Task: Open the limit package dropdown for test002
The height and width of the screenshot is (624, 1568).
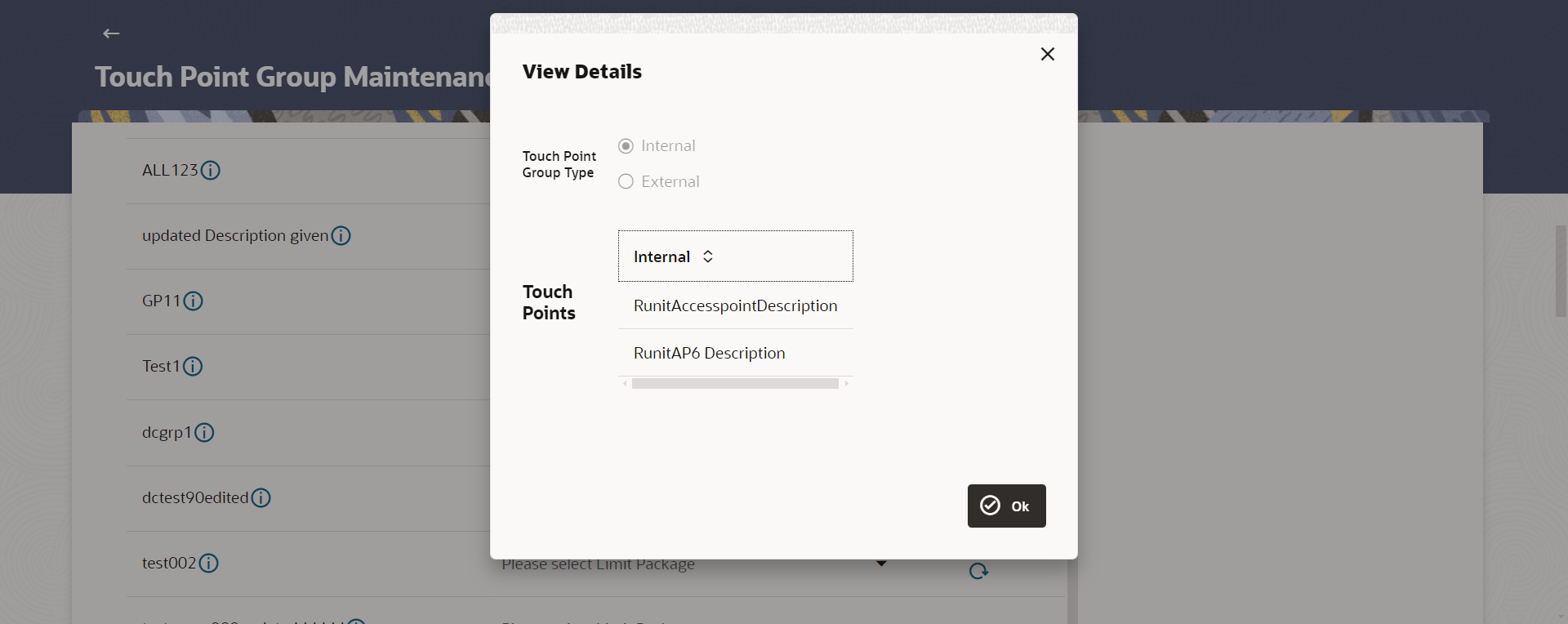Action: point(881,564)
